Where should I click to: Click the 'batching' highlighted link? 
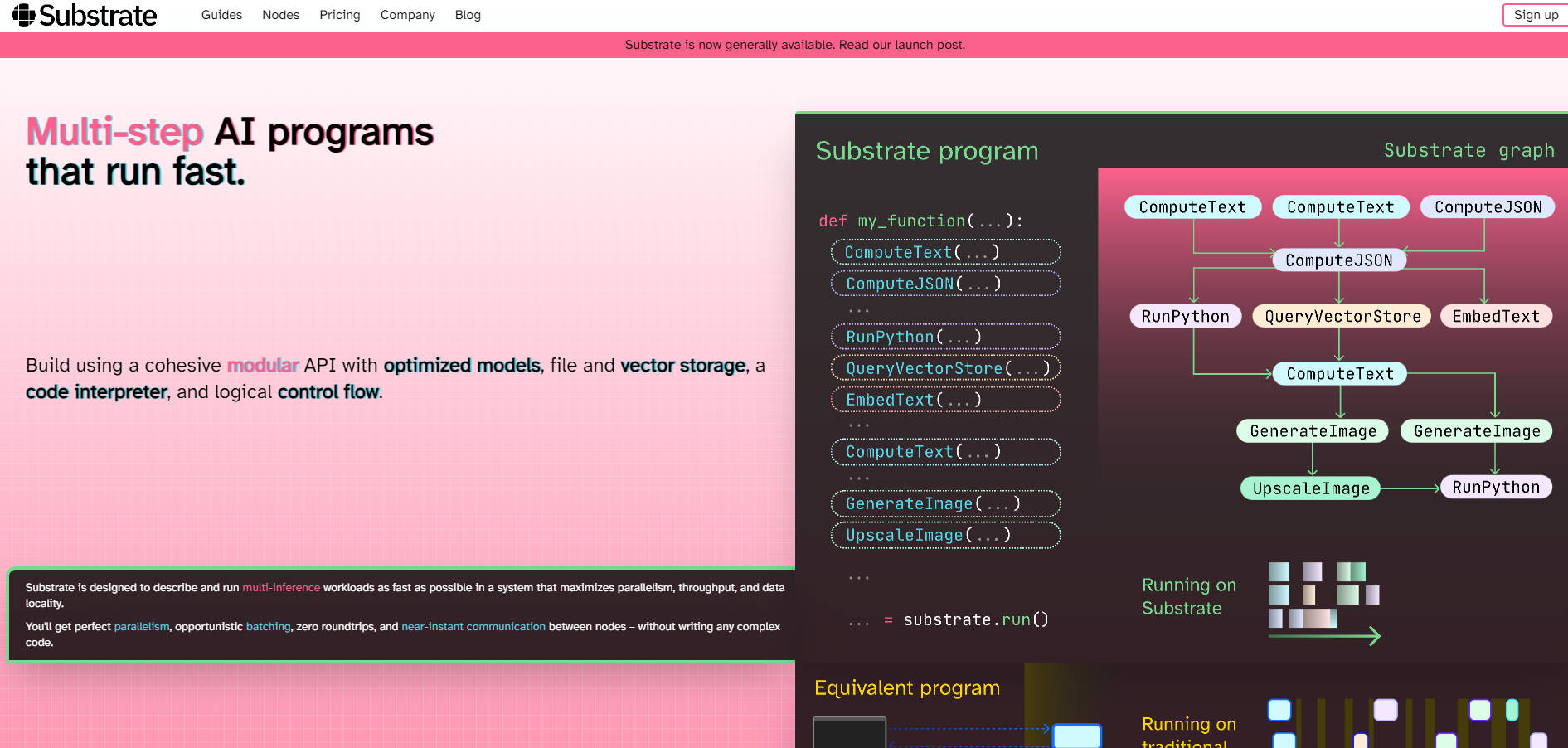pyautogui.click(x=268, y=626)
